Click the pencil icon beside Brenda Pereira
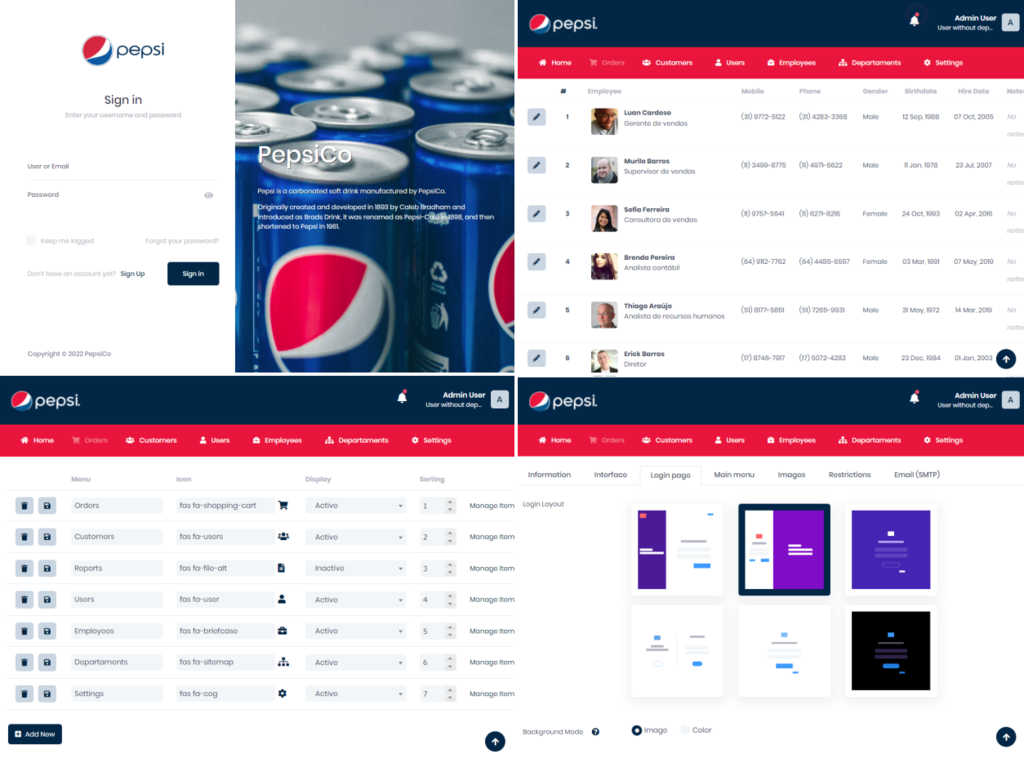The height and width of the screenshot is (763, 1024). [537, 262]
